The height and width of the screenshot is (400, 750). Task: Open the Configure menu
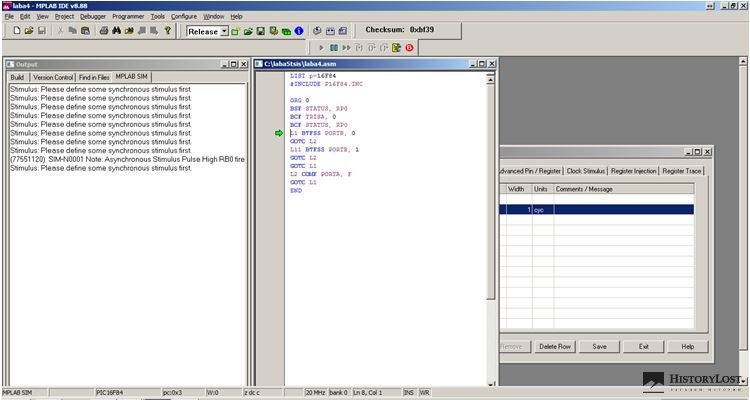[184, 16]
